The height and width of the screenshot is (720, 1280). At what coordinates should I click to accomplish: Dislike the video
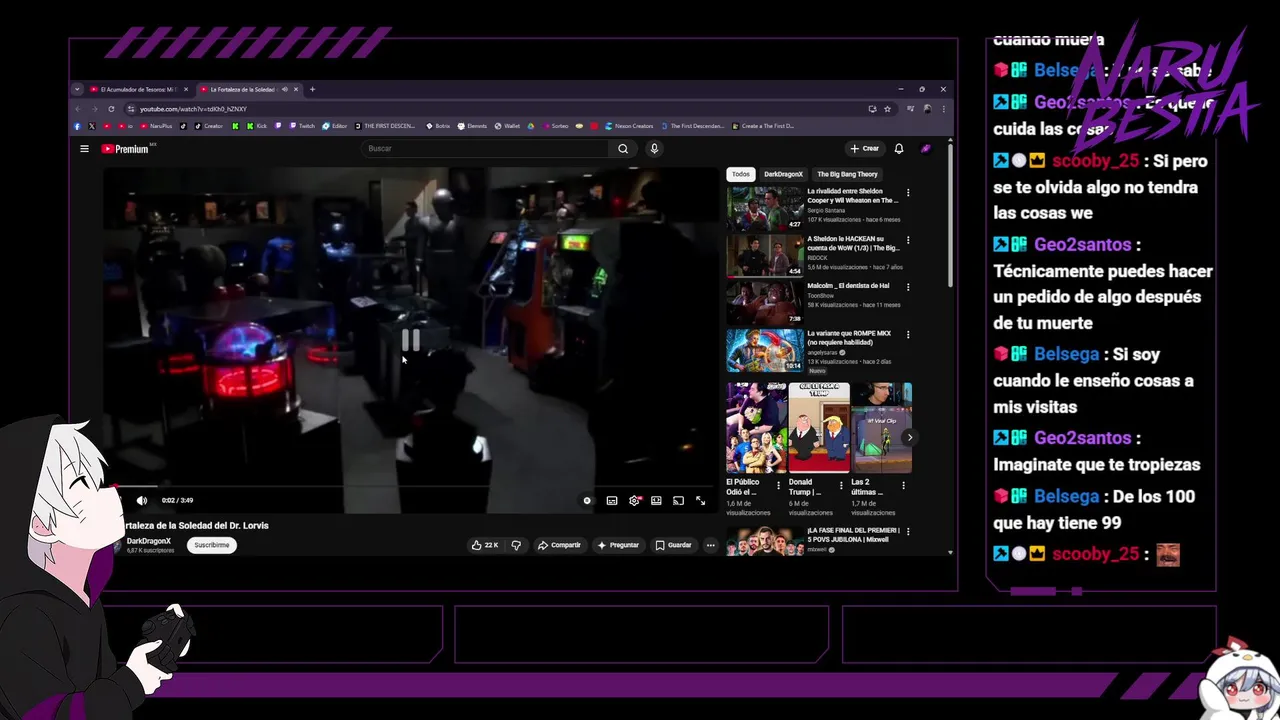coord(516,545)
